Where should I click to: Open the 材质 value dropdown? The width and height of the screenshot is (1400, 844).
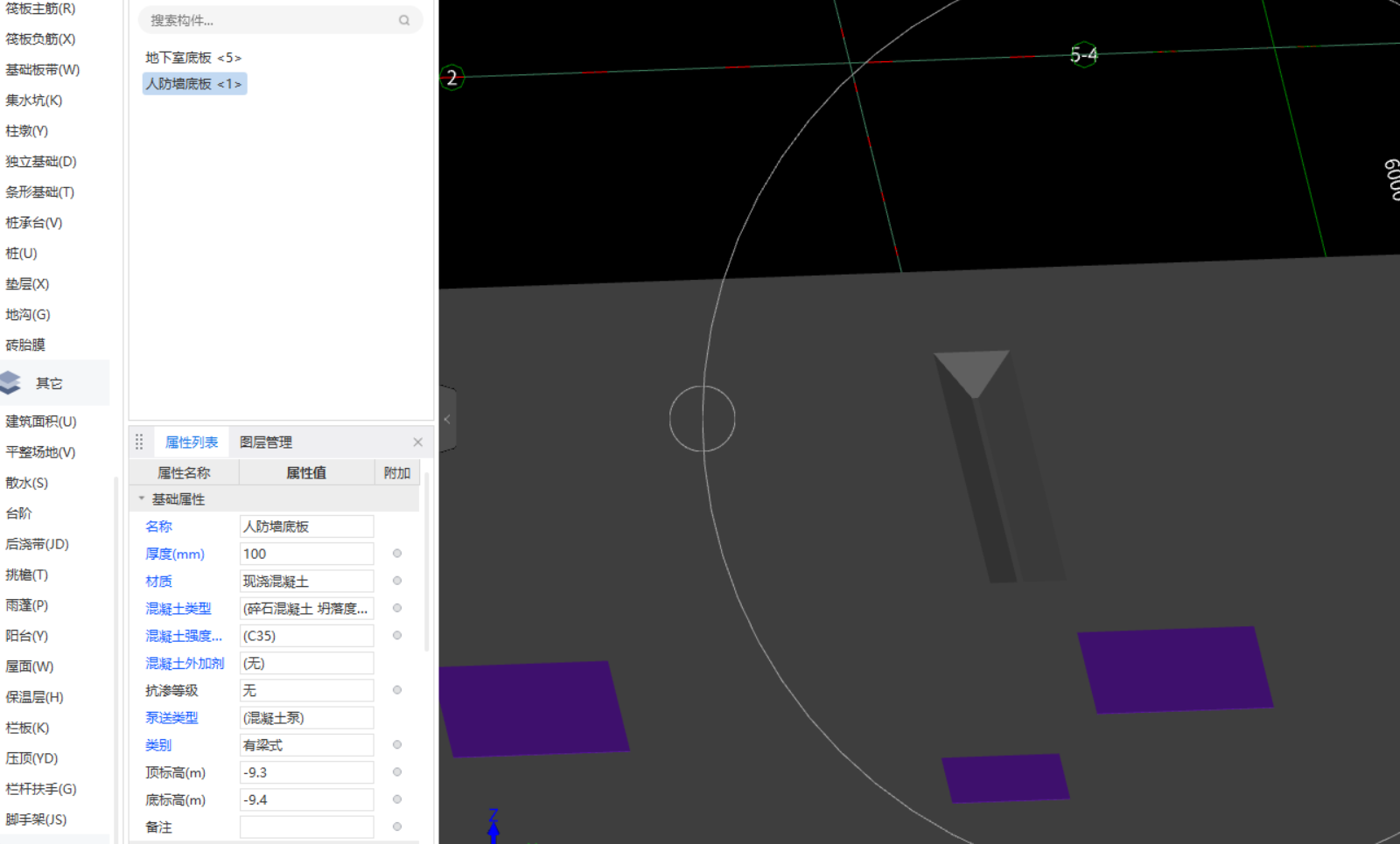306,581
